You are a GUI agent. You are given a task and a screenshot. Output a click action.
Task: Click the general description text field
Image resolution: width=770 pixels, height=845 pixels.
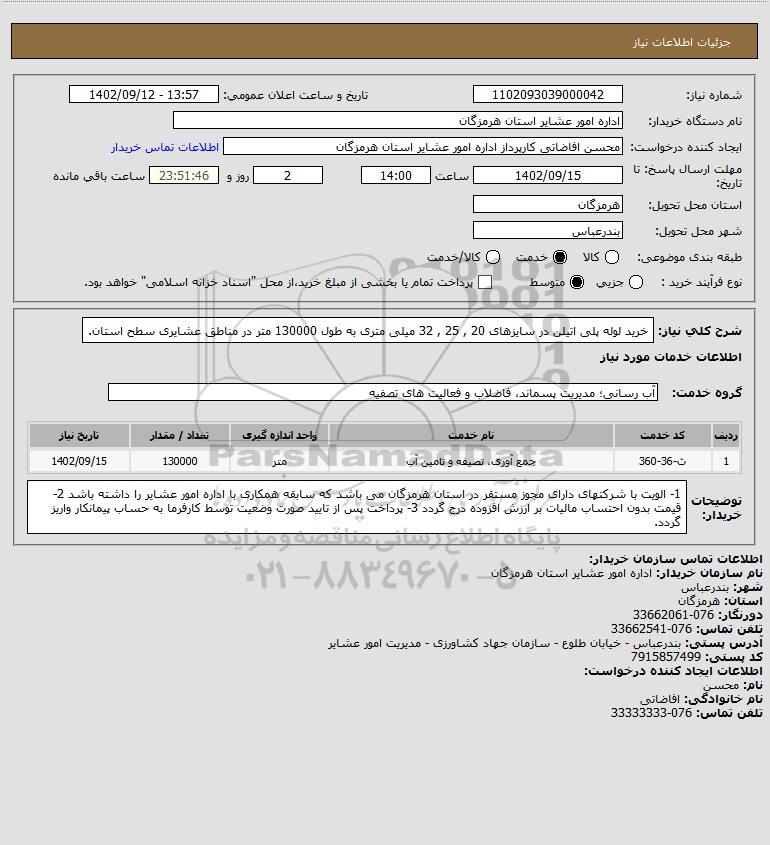click(367, 330)
